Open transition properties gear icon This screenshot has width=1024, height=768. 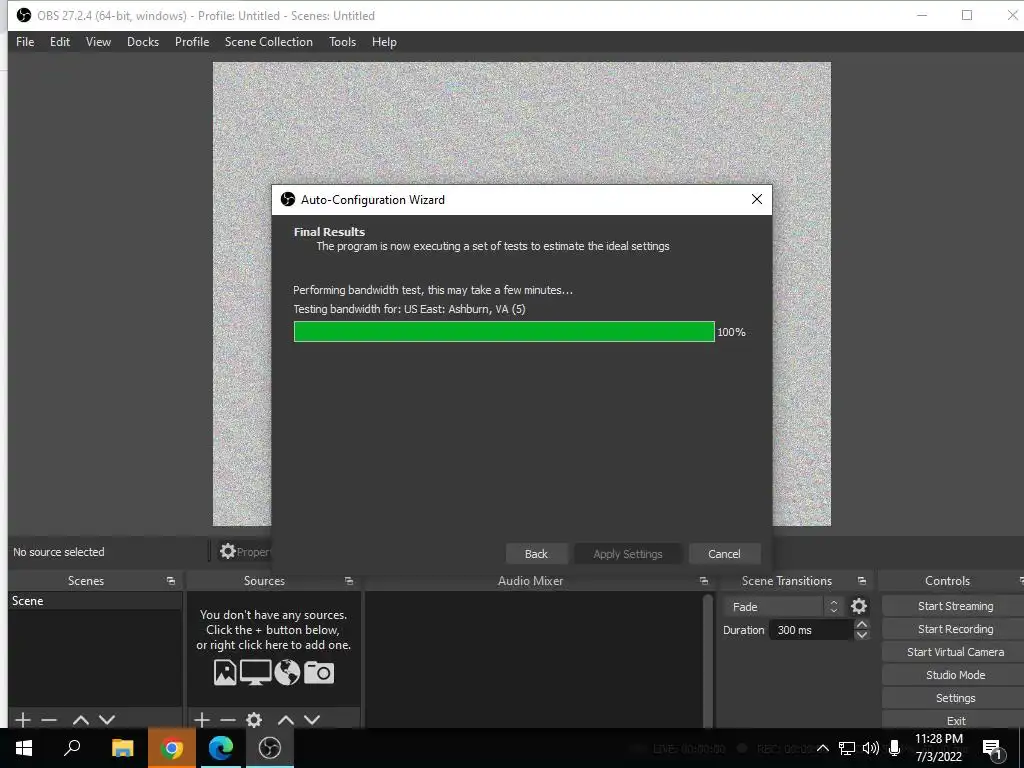(859, 607)
